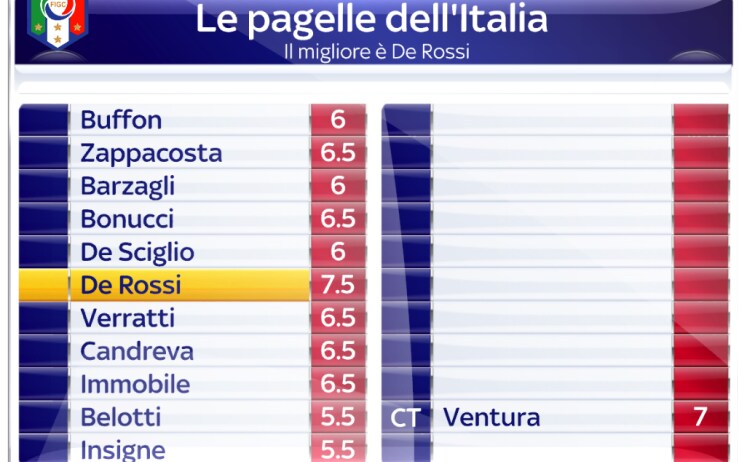Click the 'Le pagelle dell'Italia' title
This screenshot has height=462, width=738.
[371, 20]
